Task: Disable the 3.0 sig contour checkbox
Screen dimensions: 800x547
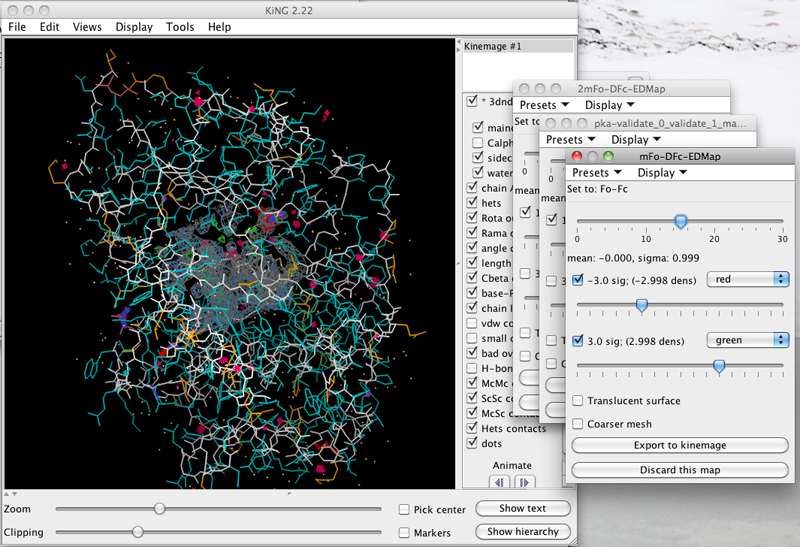Action: tap(579, 340)
